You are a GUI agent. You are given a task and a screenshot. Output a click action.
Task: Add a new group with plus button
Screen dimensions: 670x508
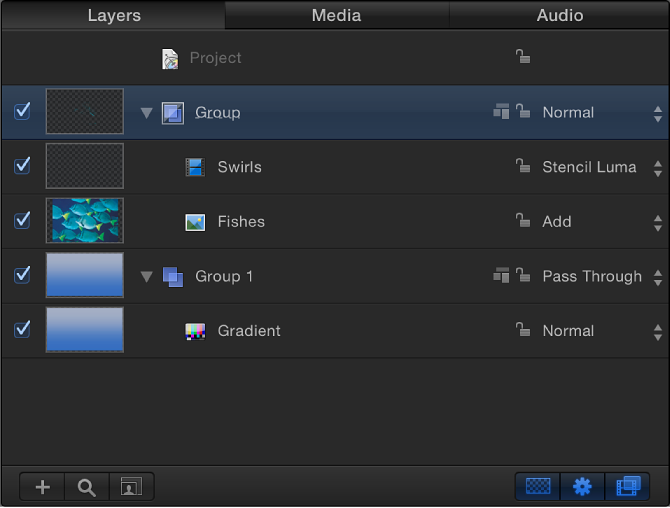point(42,487)
